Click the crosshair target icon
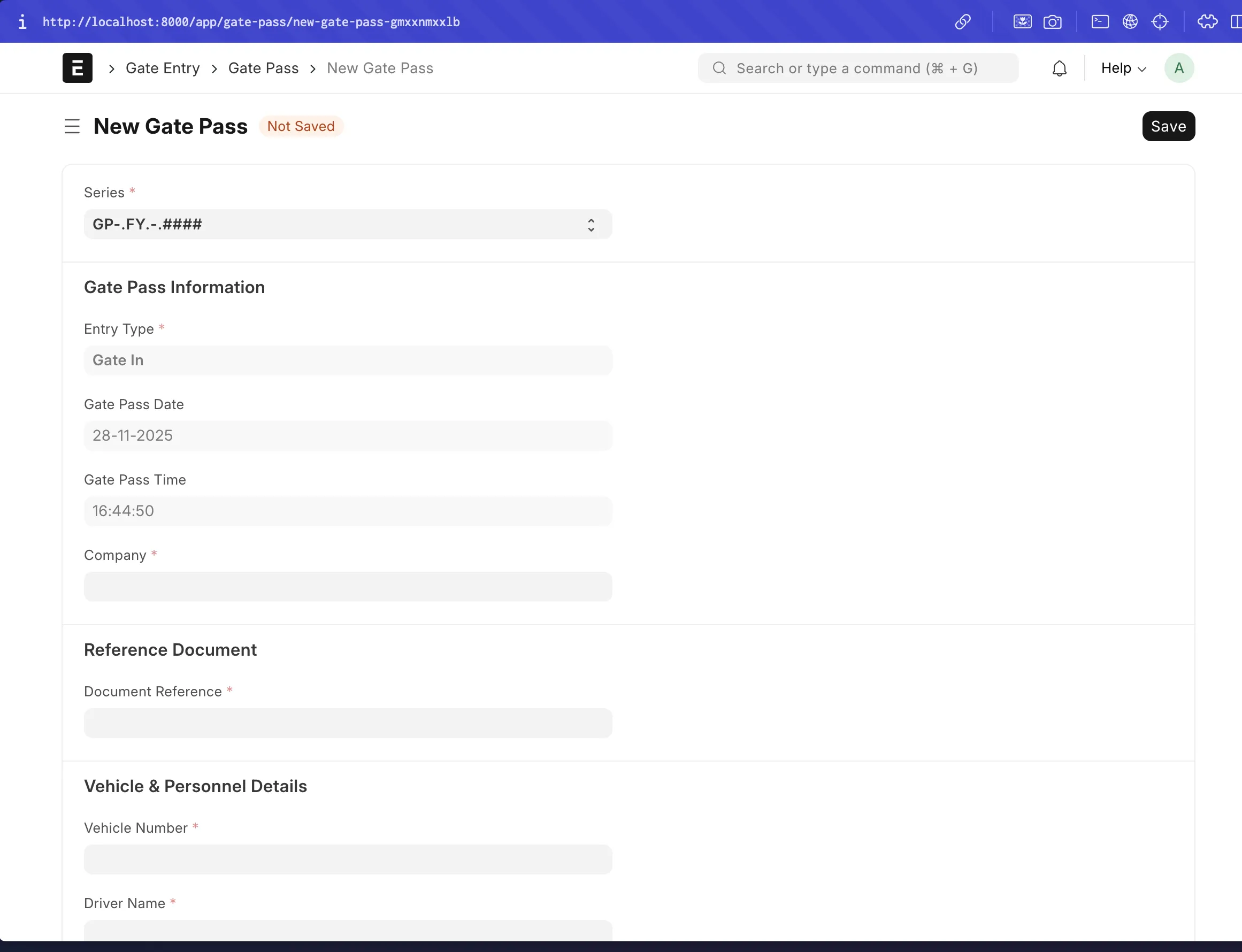 point(1160,21)
